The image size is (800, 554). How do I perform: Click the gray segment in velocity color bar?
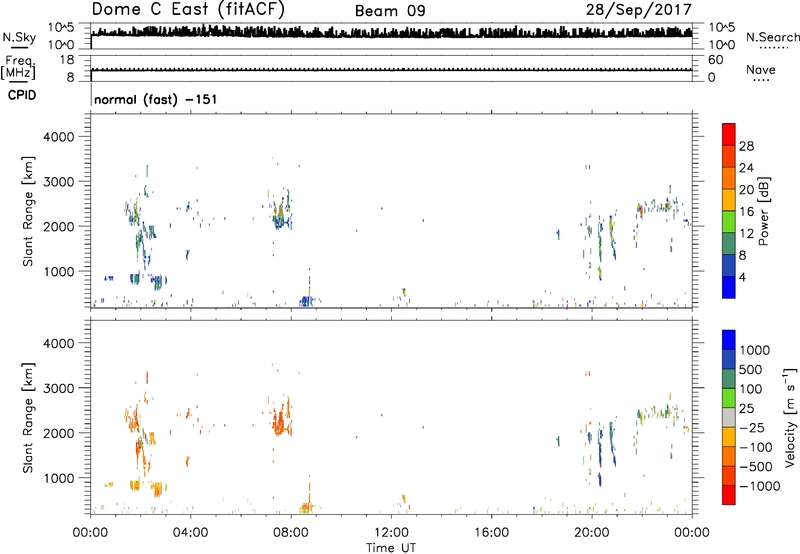729,418
